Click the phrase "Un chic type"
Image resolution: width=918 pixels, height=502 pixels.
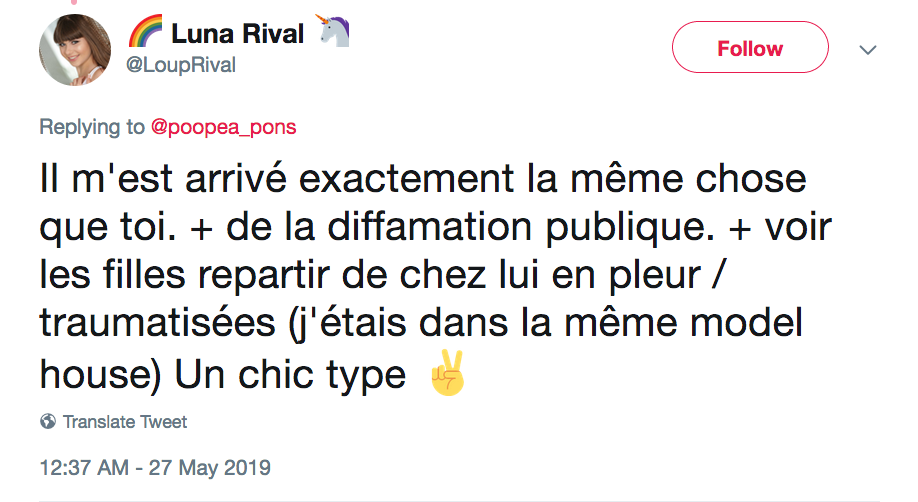[291, 375]
